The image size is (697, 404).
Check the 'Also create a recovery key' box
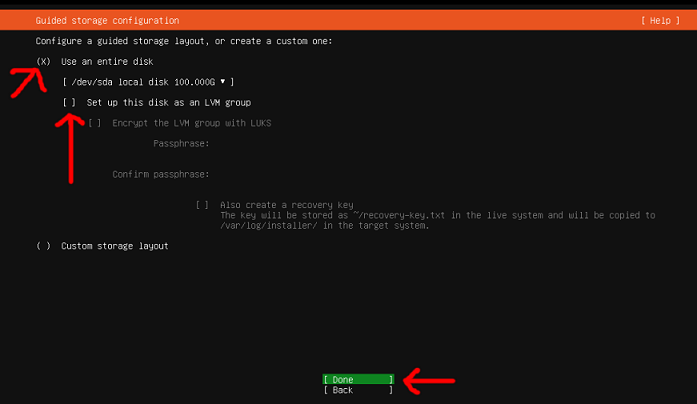tap(202, 205)
